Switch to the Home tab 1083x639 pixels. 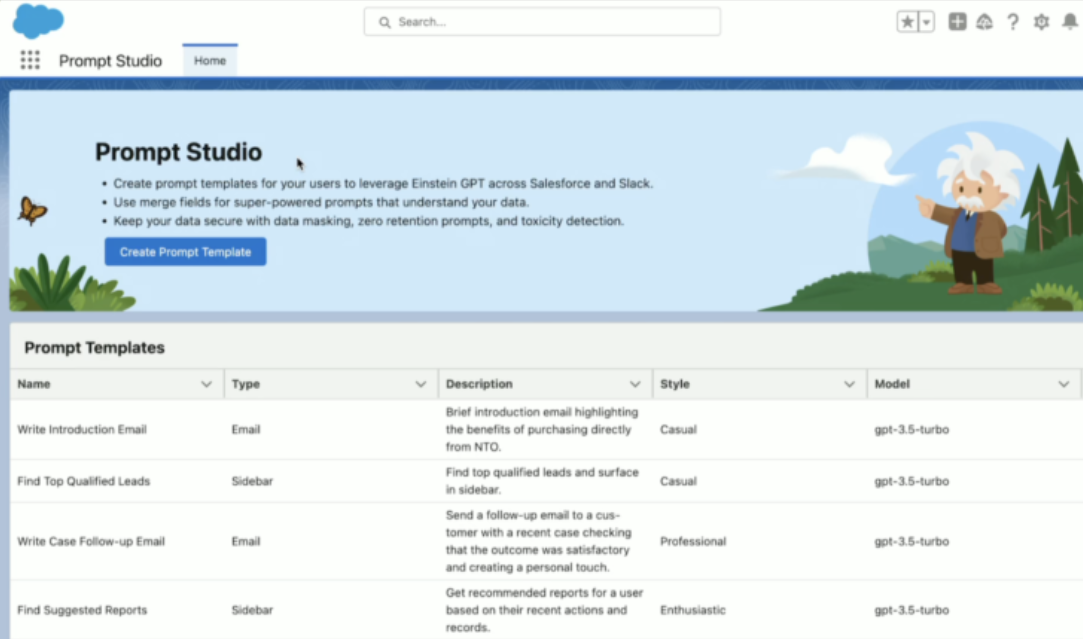coord(210,61)
